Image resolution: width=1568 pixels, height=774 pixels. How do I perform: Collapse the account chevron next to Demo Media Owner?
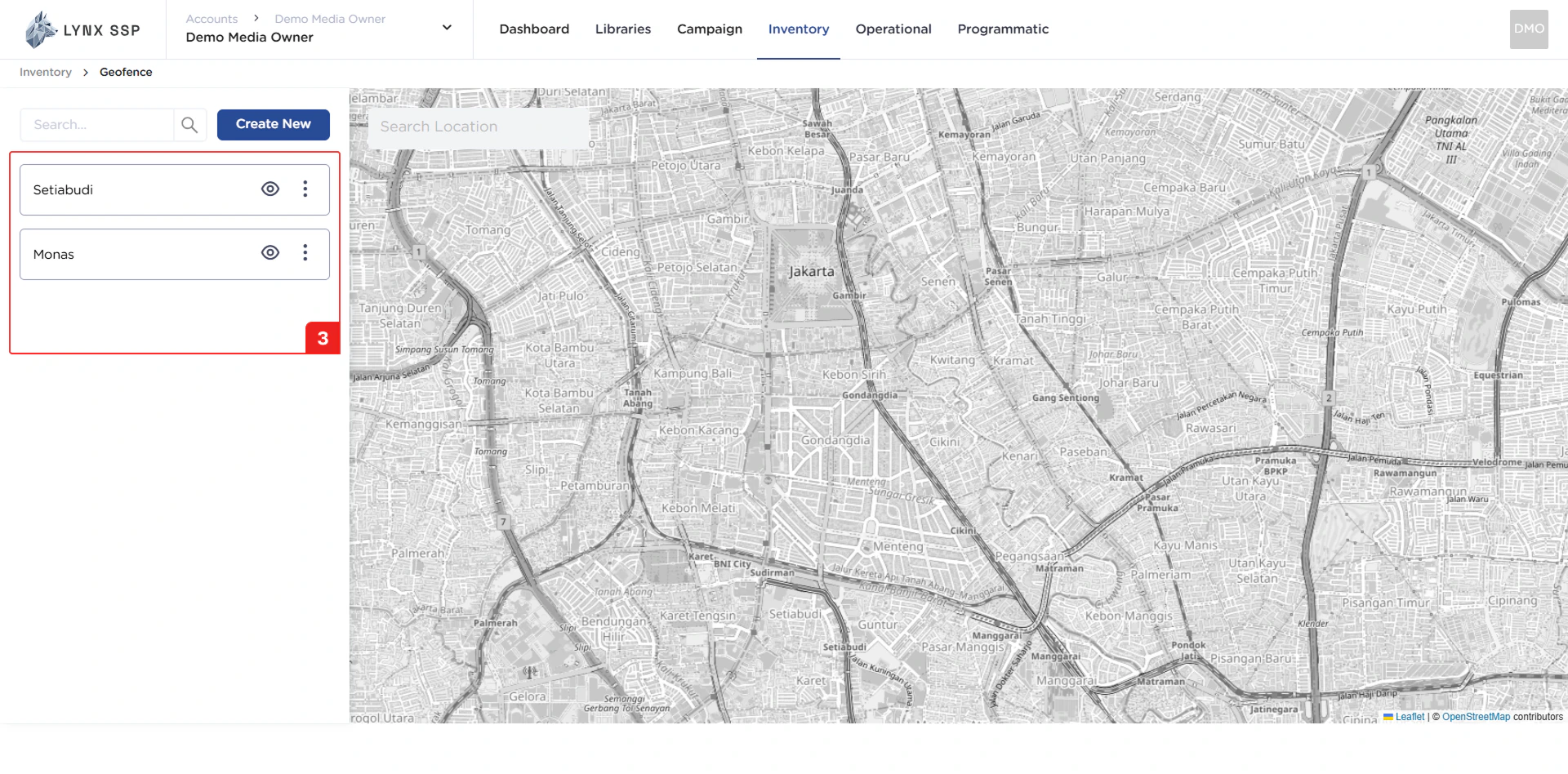pyautogui.click(x=447, y=27)
